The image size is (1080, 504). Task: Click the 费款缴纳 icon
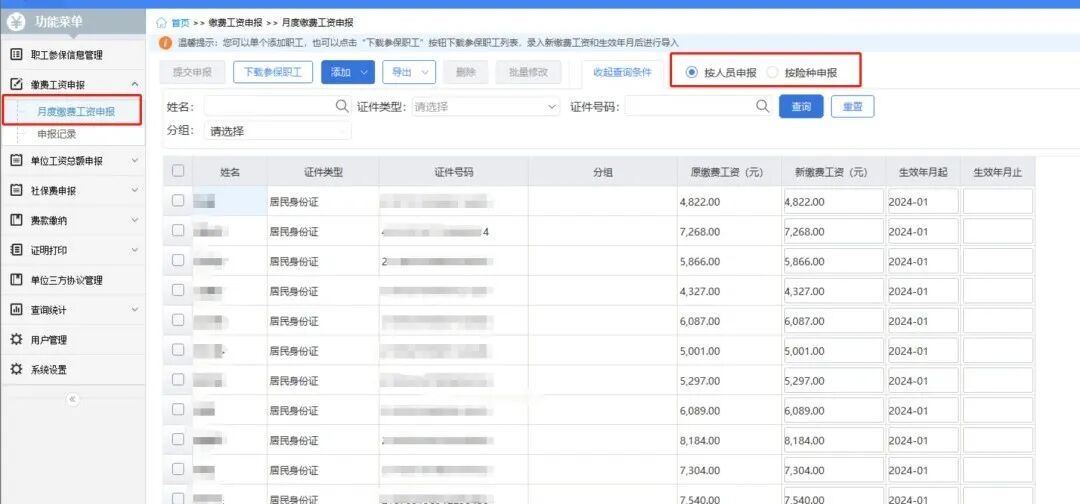pos(17,220)
